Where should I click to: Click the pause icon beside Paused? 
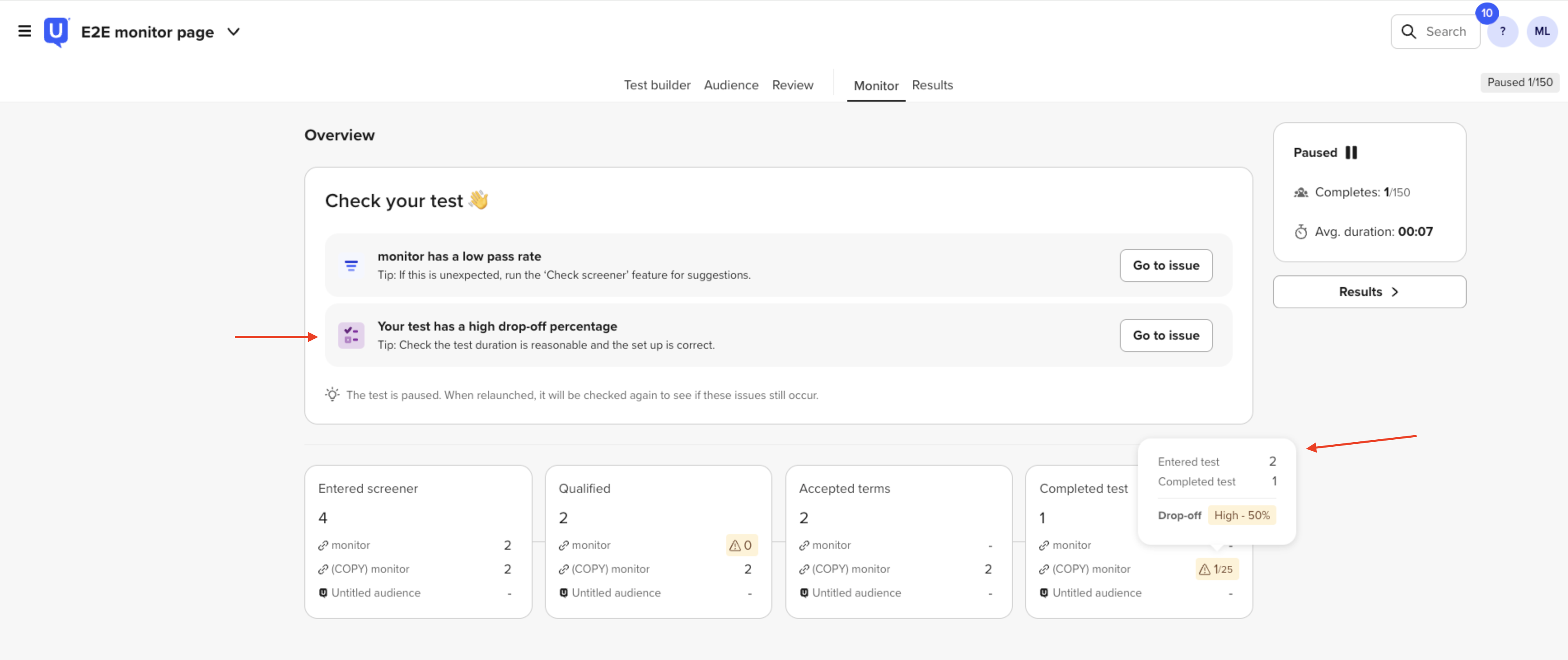point(1351,153)
